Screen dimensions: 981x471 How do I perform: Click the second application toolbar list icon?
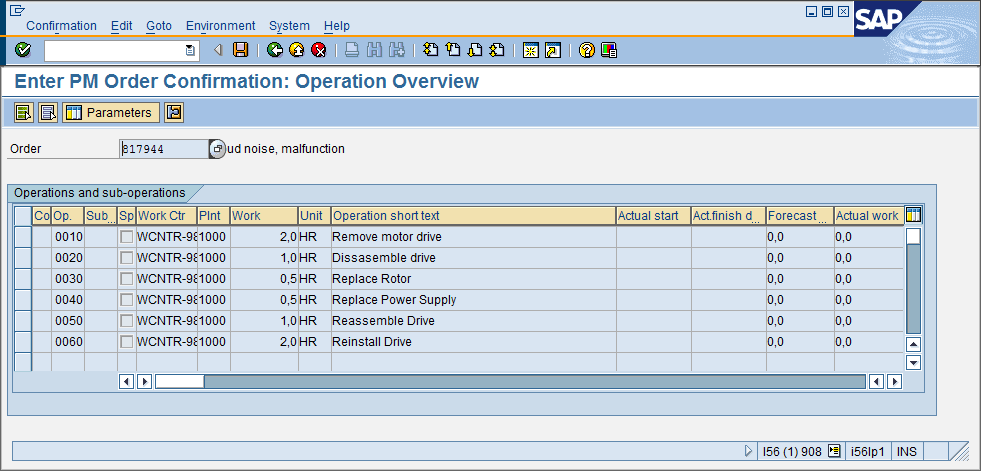point(48,113)
